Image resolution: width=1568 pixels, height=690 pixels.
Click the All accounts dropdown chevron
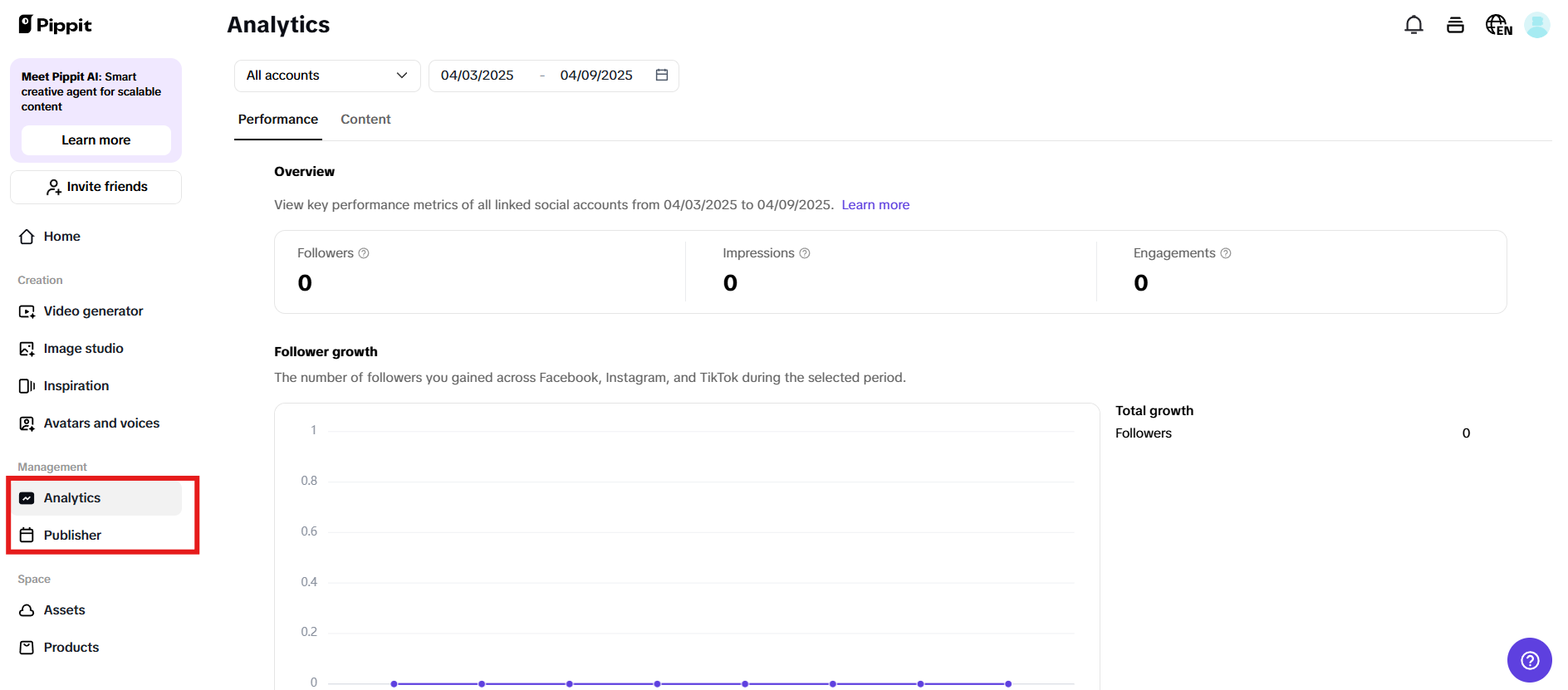point(402,76)
